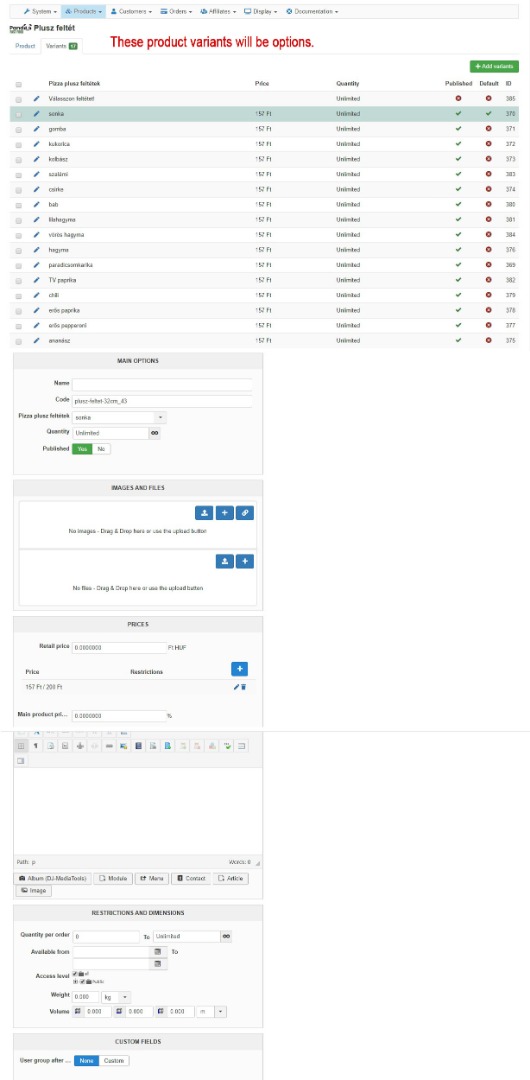Image resolution: width=530 pixels, height=1080 pixels.
Task: Toggle the first Access level checkbox
Action: [75, 973]
